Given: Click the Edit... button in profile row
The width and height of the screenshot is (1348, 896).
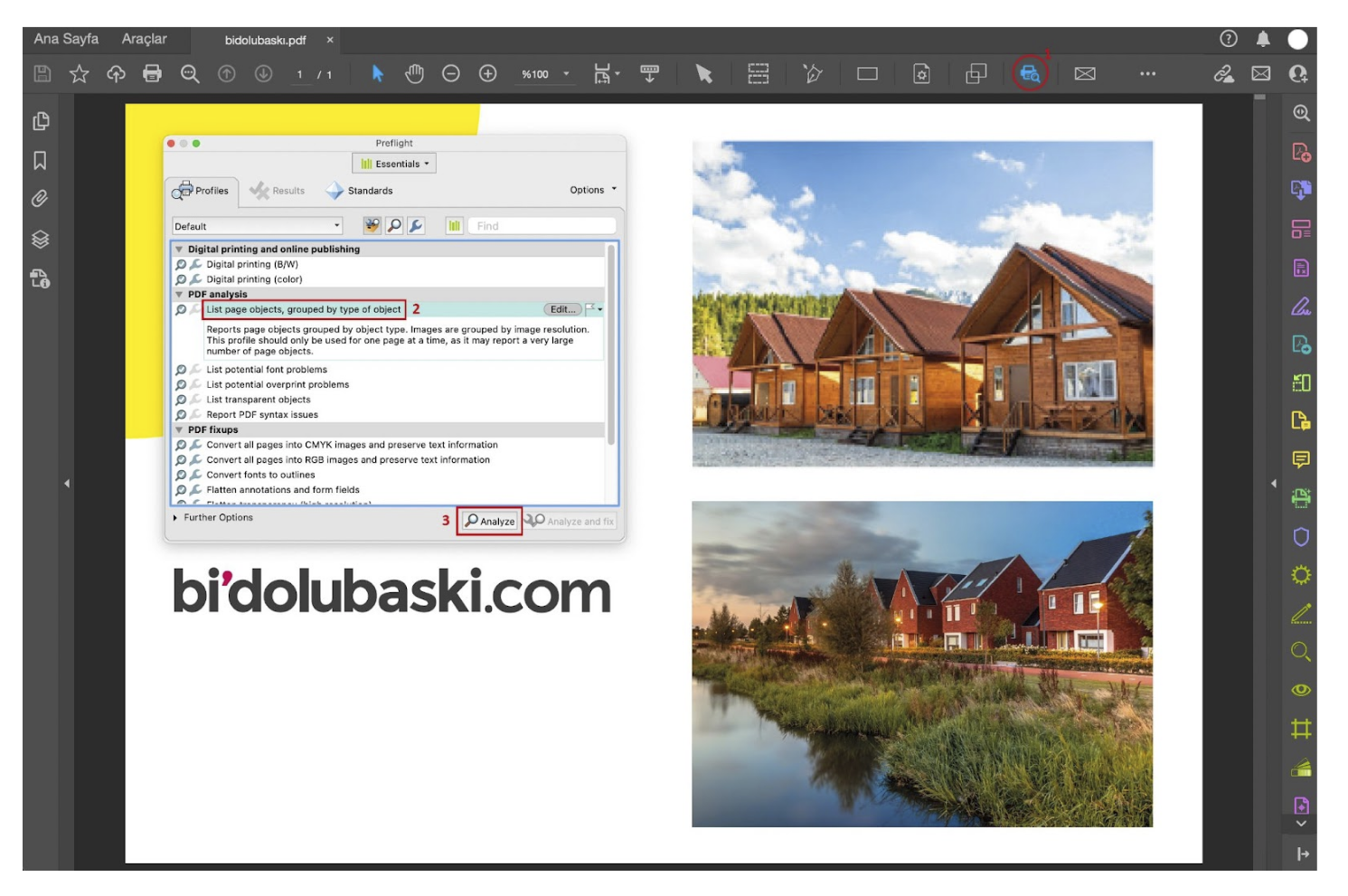Looking at the screenshot, I should click(562, 309).
